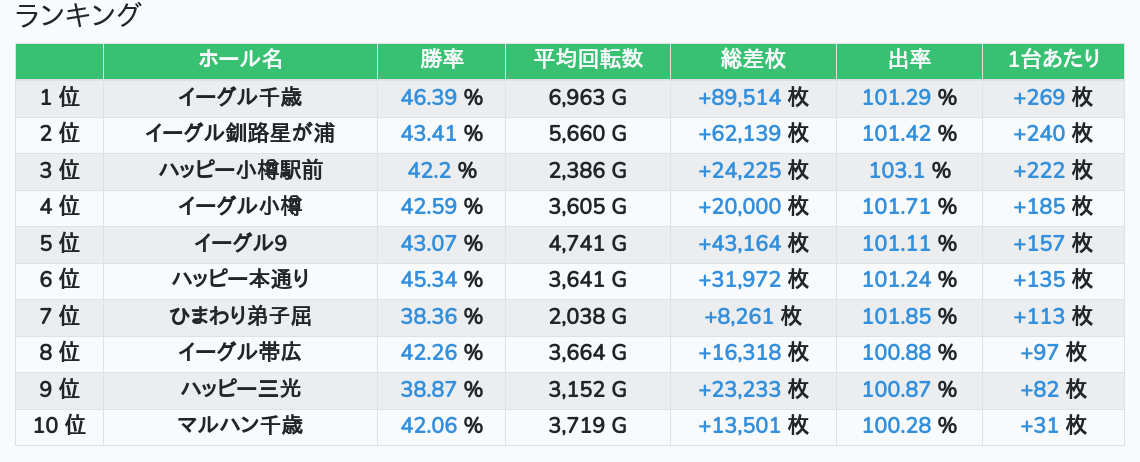The height and width of the screenshot is (462, 1140).
Task: Choose ハッピー本通り from the ranking
Action: coord(240,279)
